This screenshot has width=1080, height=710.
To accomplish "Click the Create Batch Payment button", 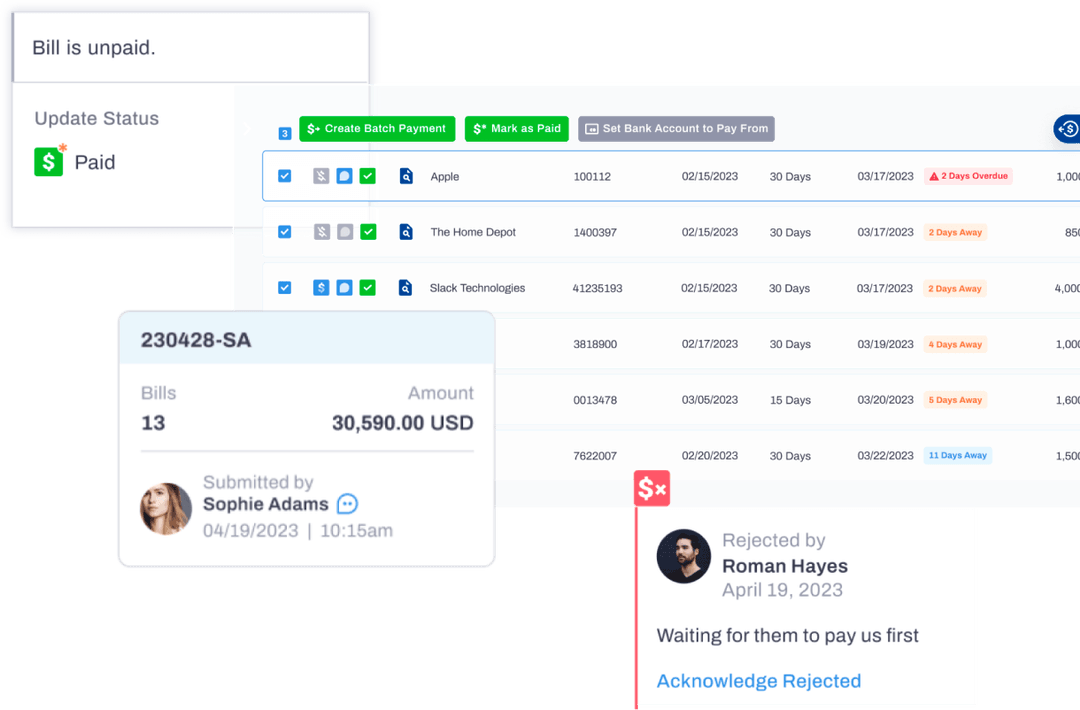I will click(x=377, y=128).
